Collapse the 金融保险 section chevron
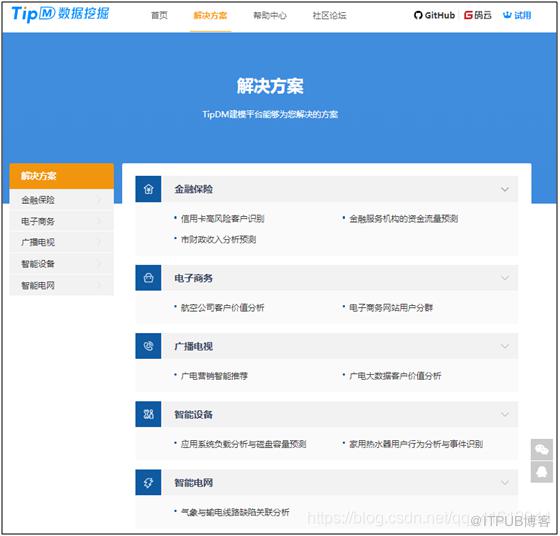560x536 pixels. click(505, 189)
